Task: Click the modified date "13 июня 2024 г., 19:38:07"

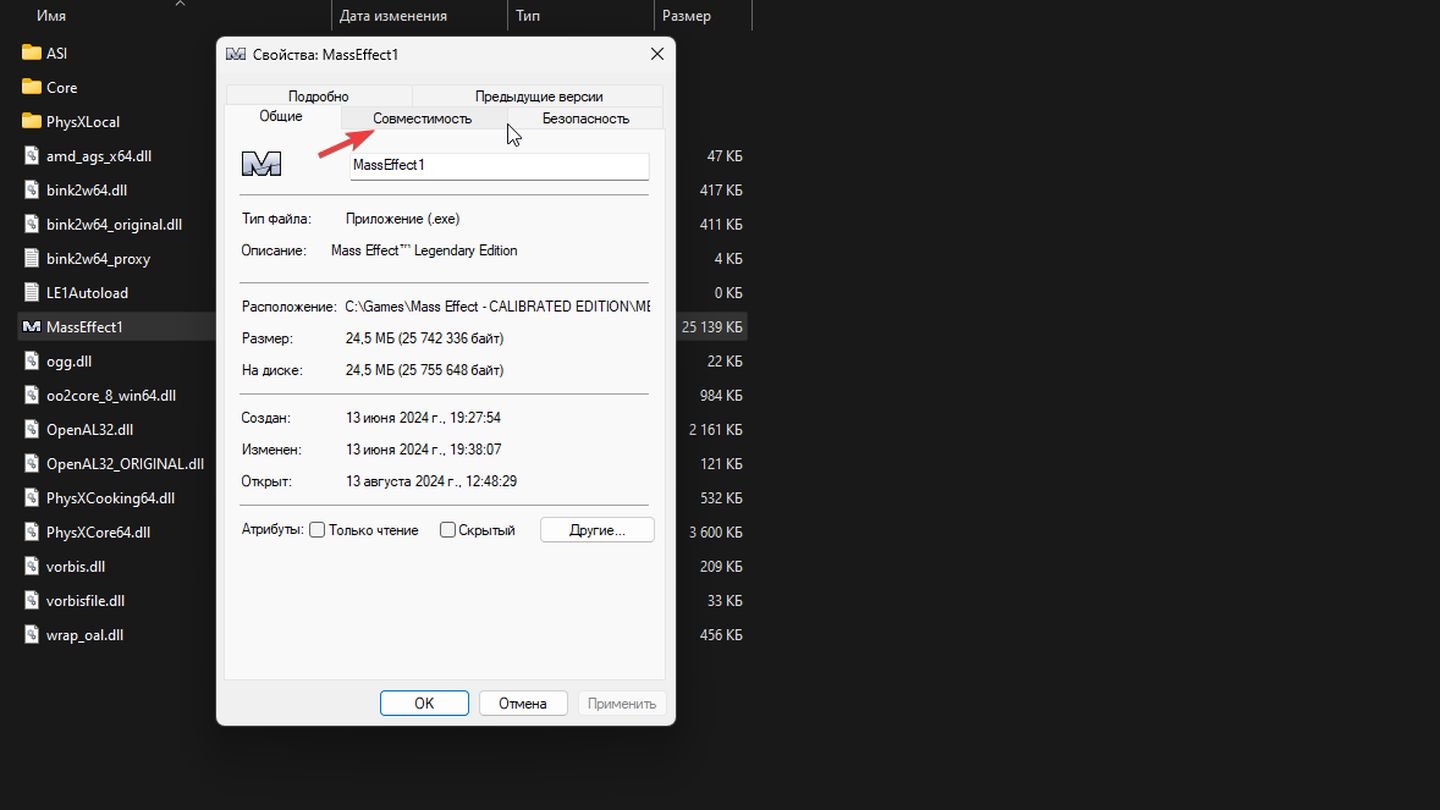Action: [423, 449]
